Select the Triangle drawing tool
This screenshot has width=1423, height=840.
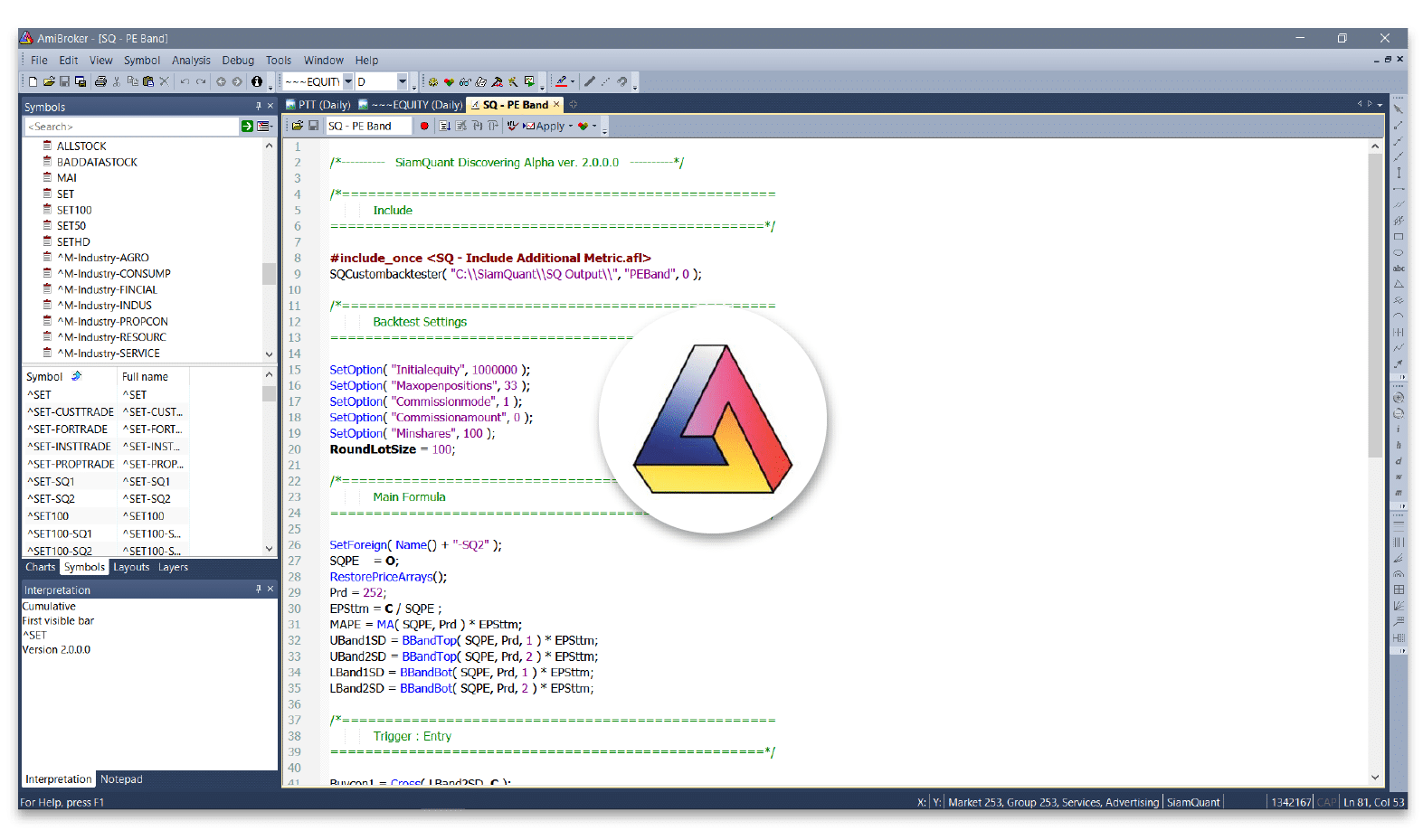click(x=1399, y=284)
